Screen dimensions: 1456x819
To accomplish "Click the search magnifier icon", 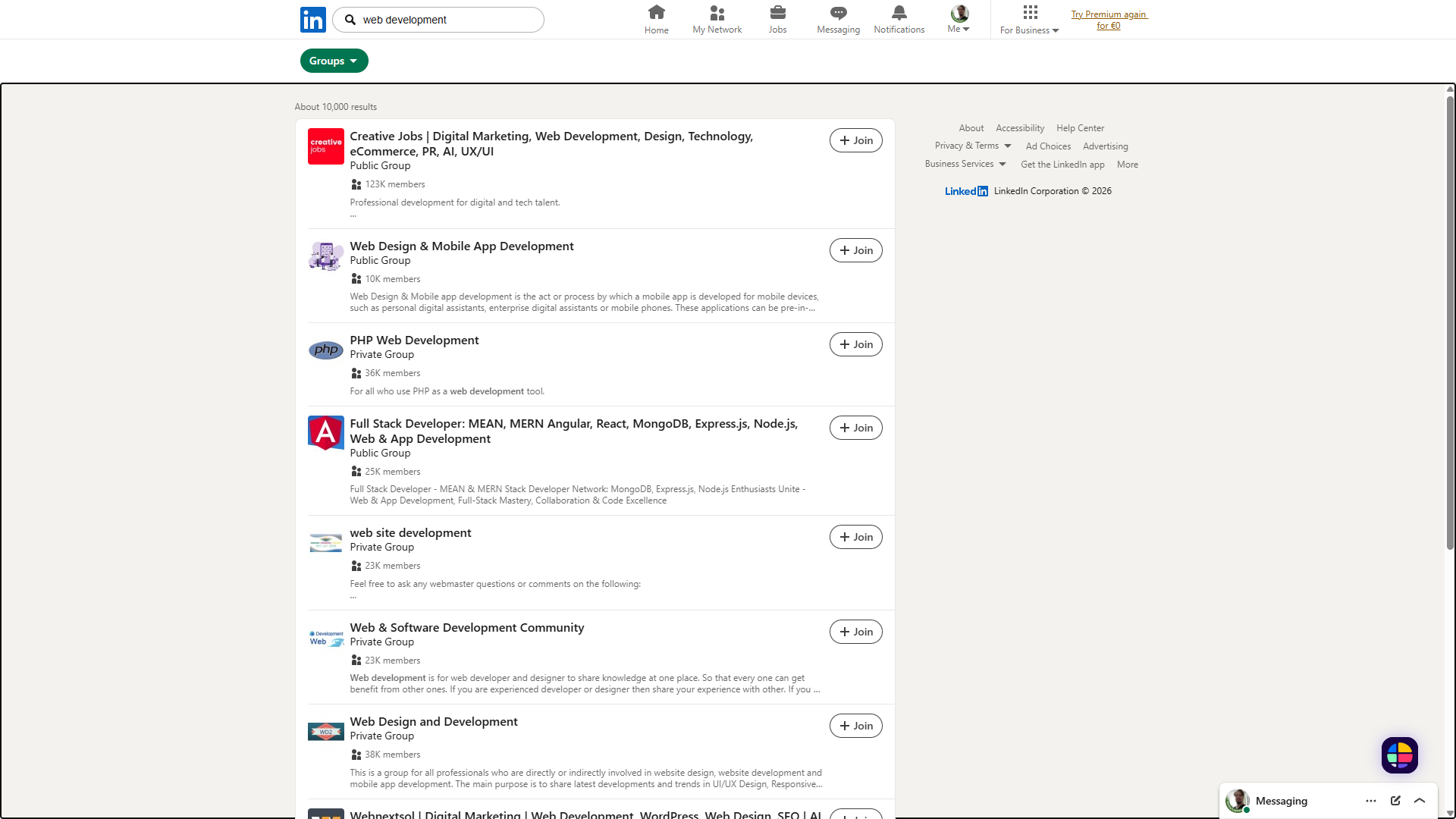I will [350, 20].
